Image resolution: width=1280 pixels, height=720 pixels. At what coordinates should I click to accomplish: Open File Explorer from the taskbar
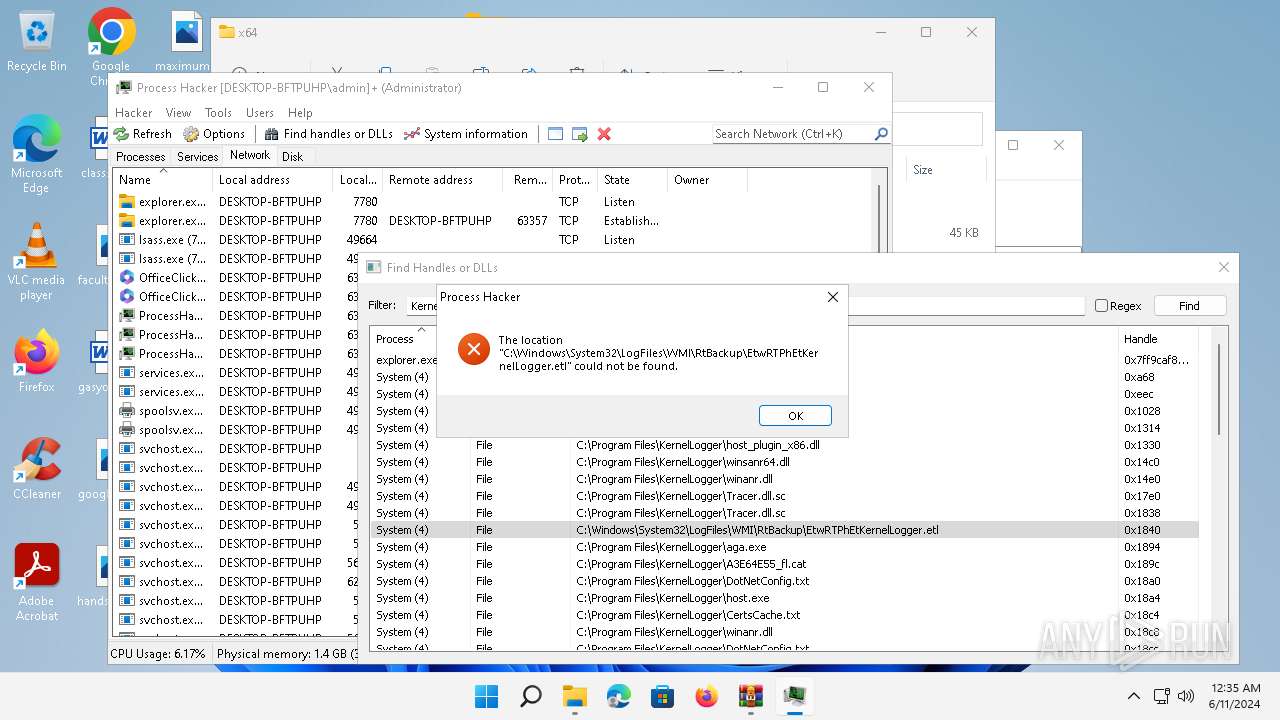pos(575,696)
